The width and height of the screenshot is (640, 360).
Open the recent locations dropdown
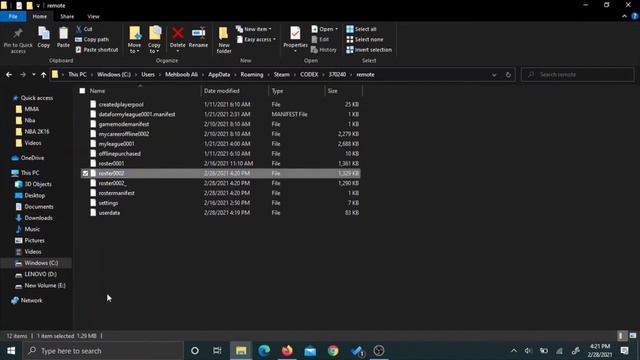pos(33,75)
